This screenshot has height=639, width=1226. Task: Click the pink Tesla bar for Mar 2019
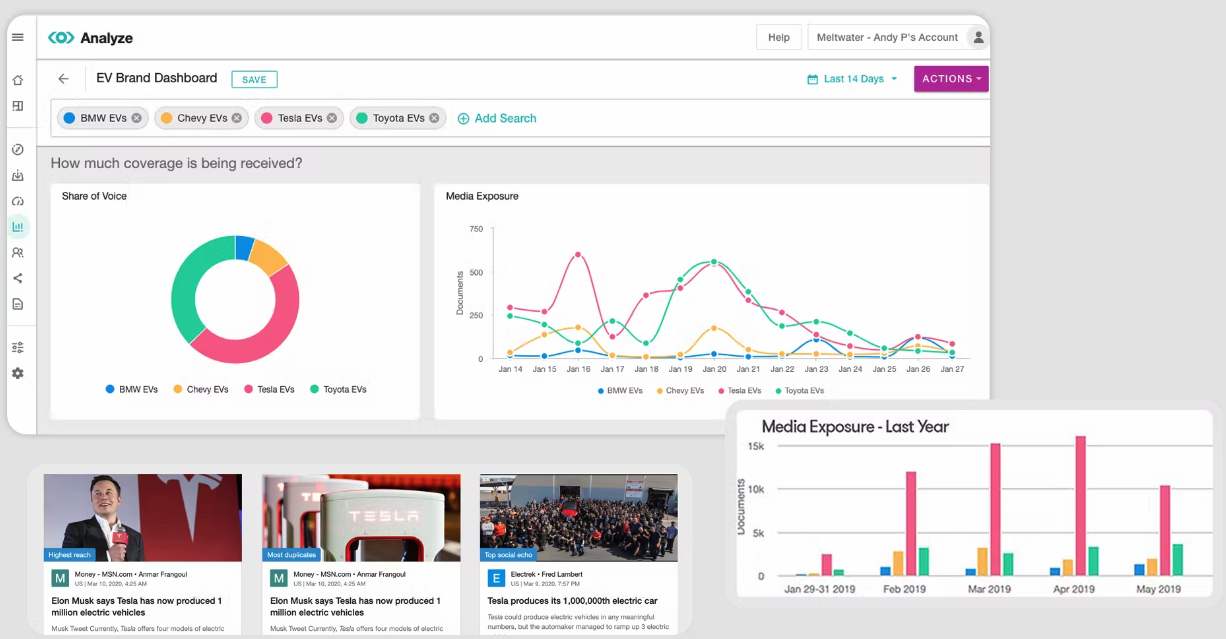point(995,509)
